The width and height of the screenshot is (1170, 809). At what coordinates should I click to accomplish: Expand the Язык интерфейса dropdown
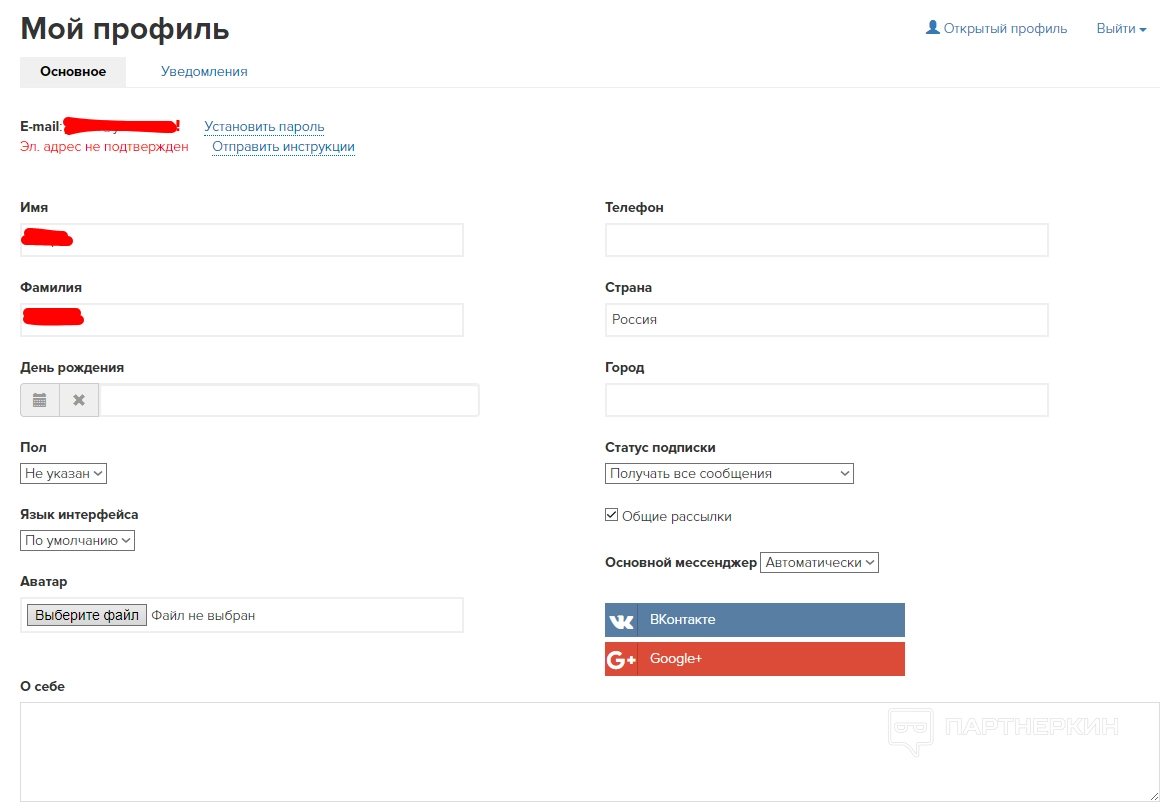click(77, 540)
